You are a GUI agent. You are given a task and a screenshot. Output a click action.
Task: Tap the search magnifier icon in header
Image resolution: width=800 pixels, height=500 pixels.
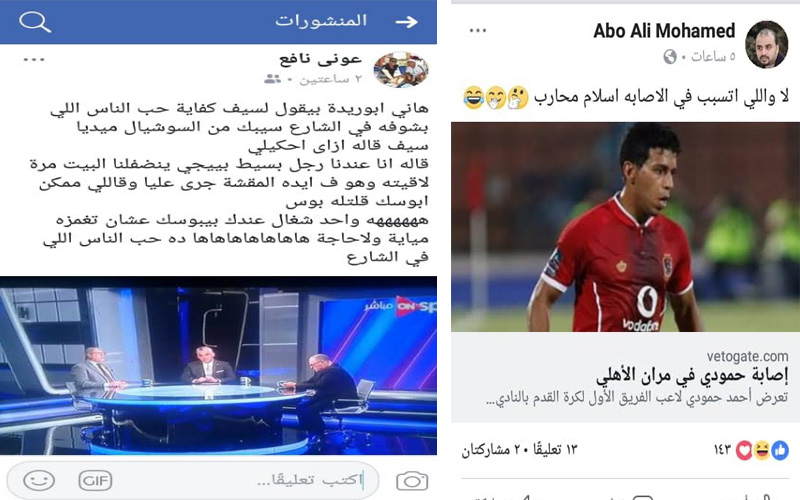coord(35,21)
